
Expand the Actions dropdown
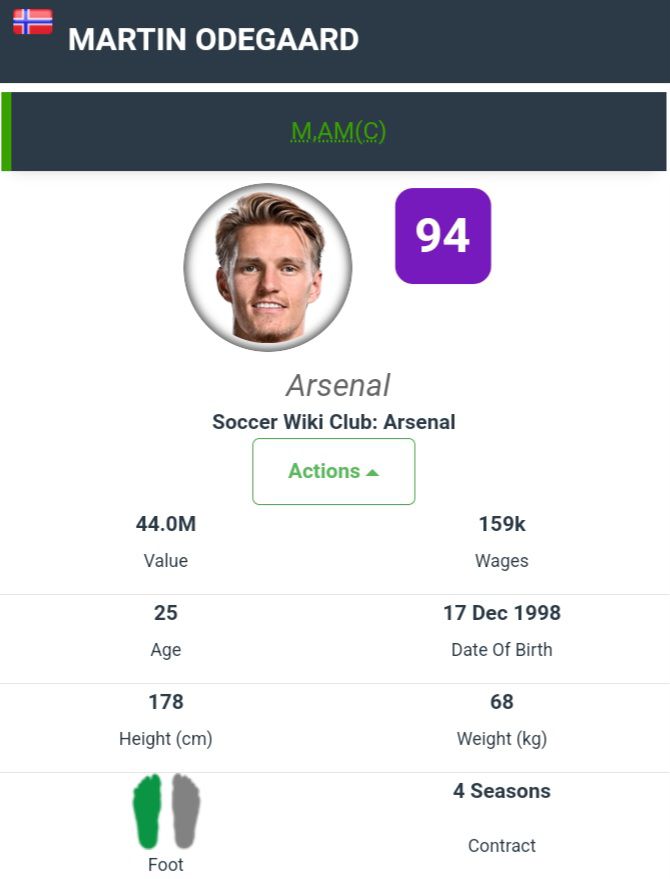[333, 471]
